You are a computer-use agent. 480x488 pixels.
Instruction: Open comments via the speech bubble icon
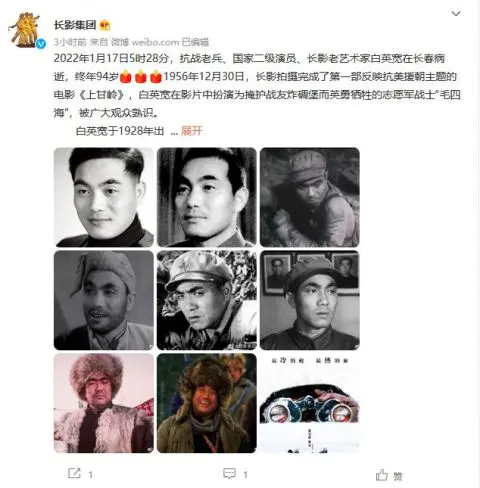(x=229, y=473)
